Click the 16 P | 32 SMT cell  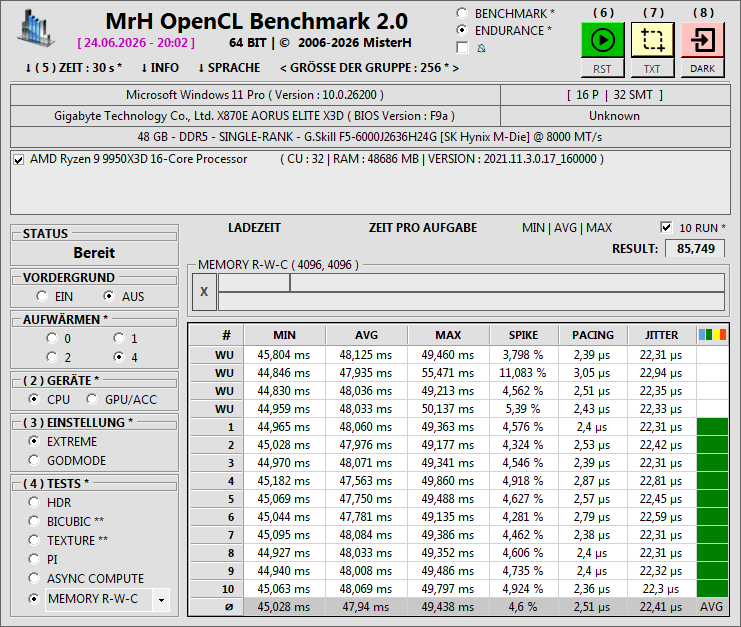[x=615, y=95]
